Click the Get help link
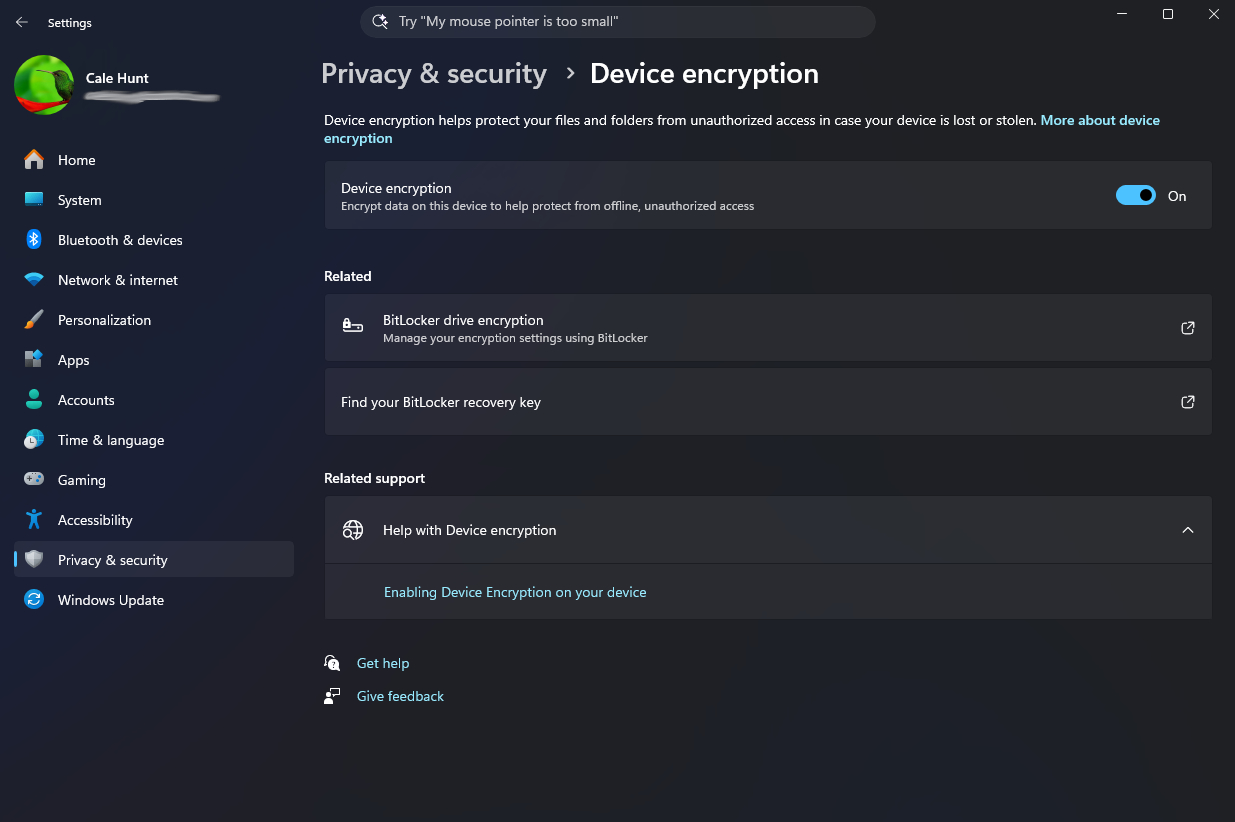The height and width of the screenshot is (822, 1235). (x=383, y=663)
